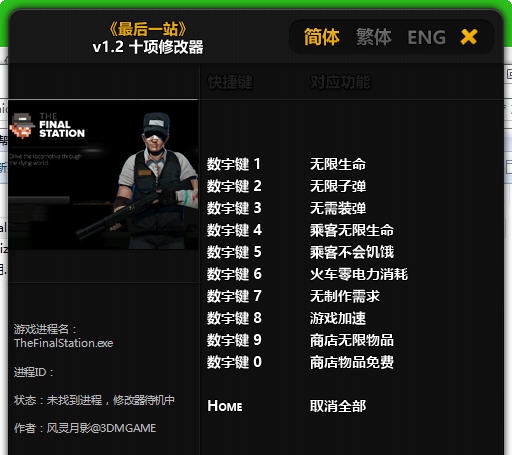Toggle 乘客无限生命 cheat option
Screen dimensions: 512x455
coord(352,230)
